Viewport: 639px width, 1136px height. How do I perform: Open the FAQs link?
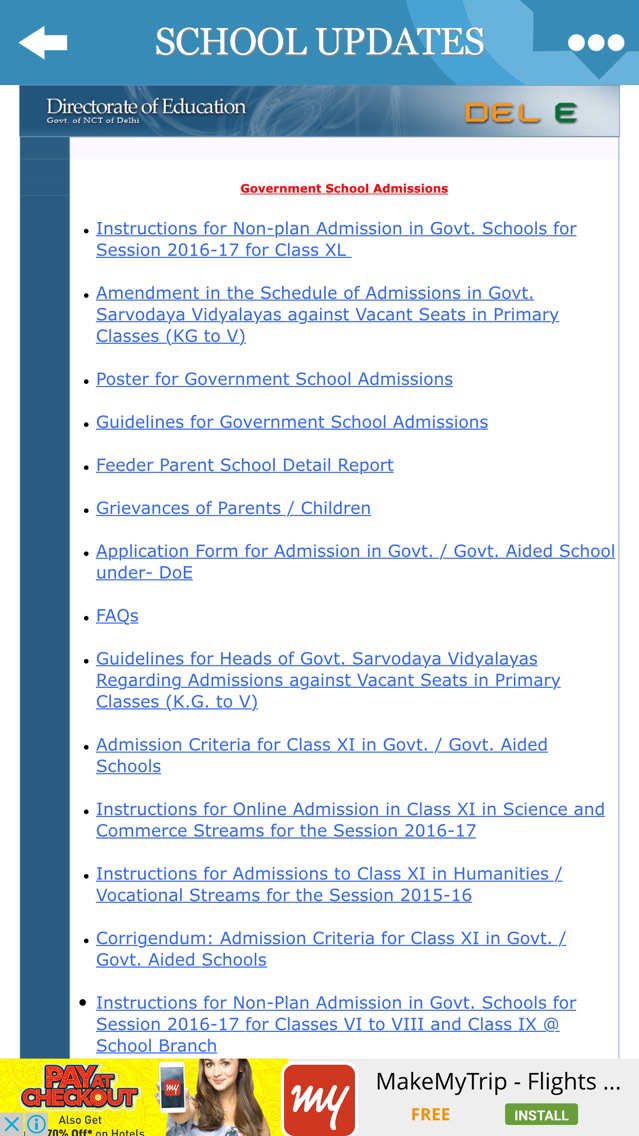coord(117,616)
